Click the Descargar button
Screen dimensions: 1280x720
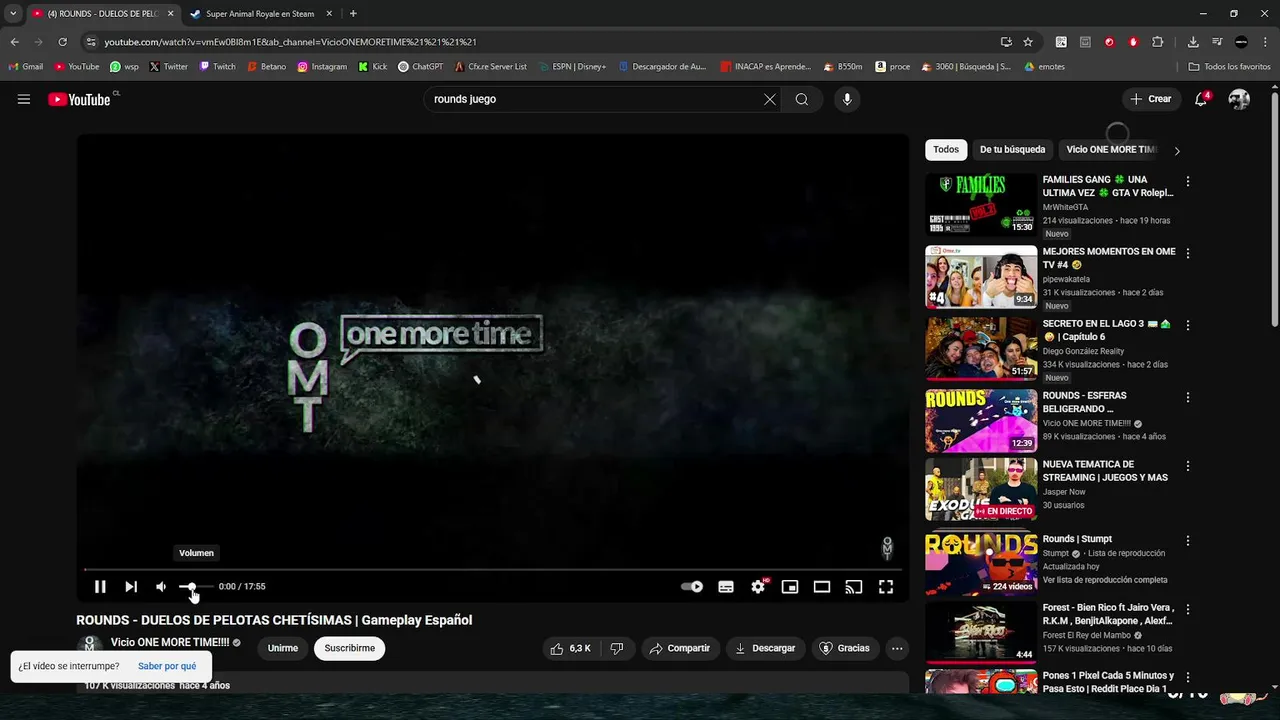point(765,648)
